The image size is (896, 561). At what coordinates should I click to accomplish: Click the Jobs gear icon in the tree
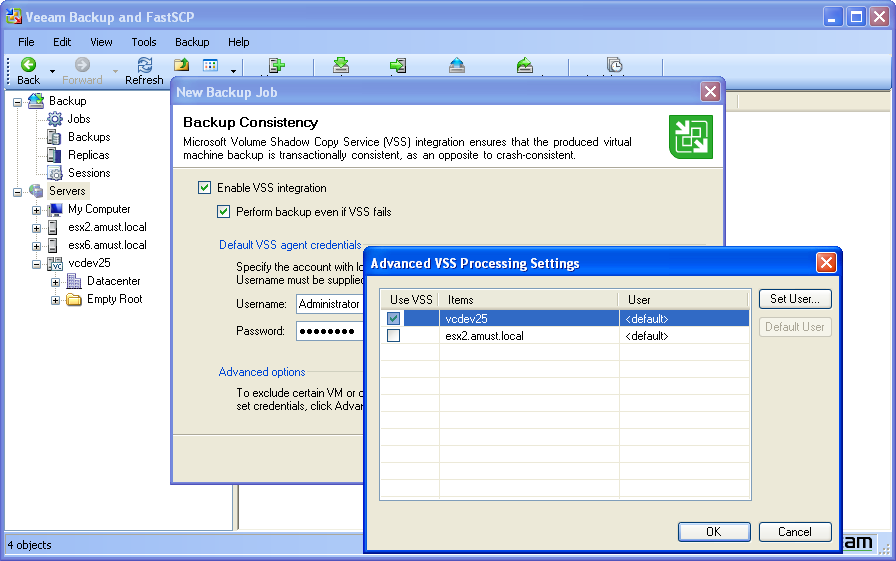(x=55, y=119)
